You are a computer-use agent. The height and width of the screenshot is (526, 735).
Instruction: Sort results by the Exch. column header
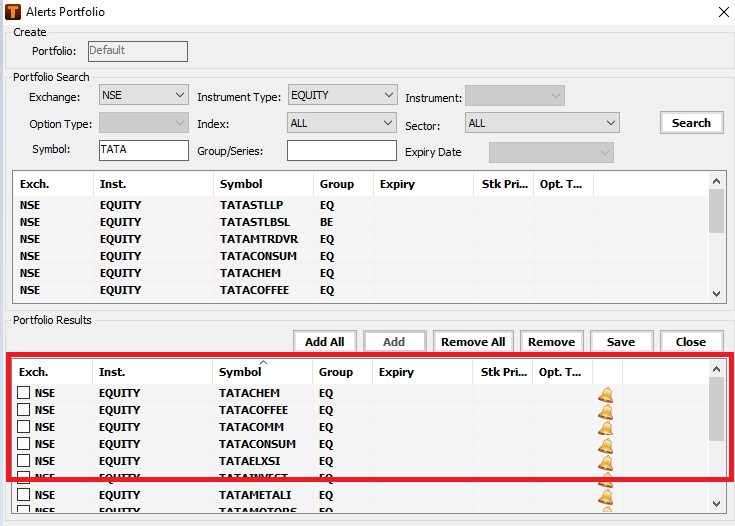[x=52, y=372]
